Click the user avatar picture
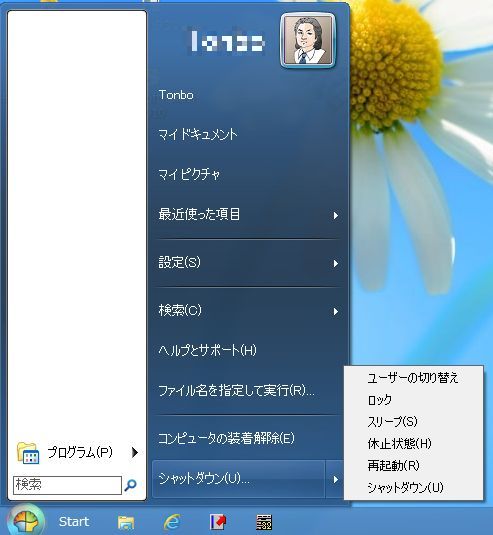Viewport: 493px width, 535px height. [x=308, y=41]
